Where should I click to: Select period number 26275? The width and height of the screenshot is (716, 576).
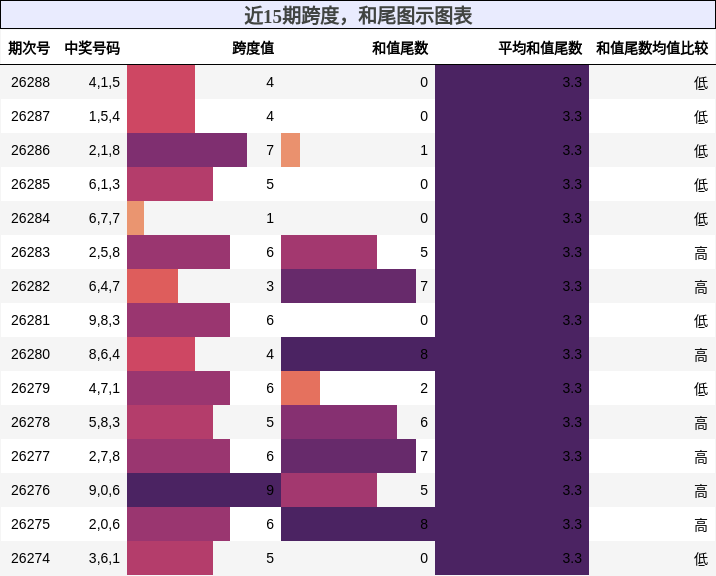[x=30, y=524]
